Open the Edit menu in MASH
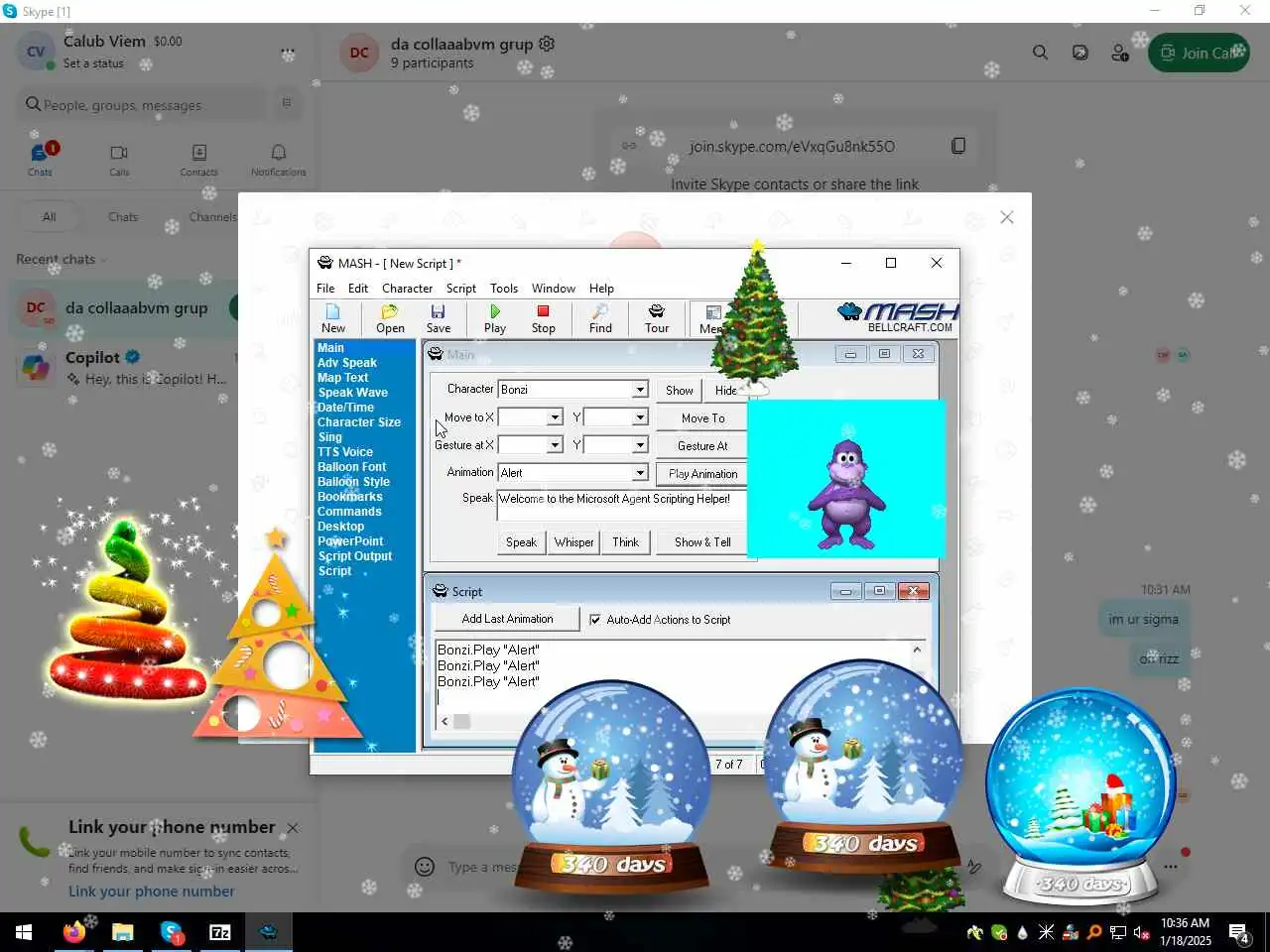The width and height of the screenshot is (1270, 952). pyautogui.click(x=358, y=289)
